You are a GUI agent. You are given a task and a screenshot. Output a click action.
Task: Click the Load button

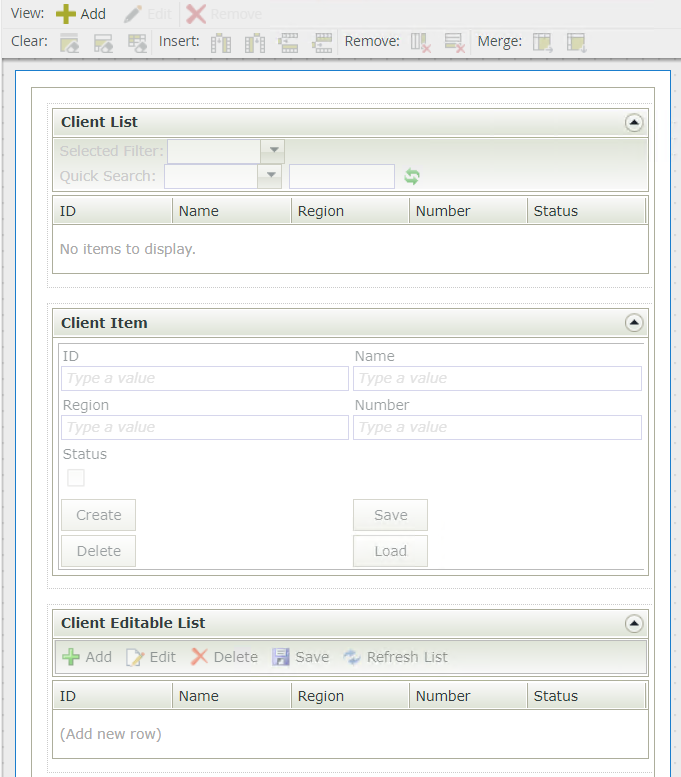pos(390,551)
